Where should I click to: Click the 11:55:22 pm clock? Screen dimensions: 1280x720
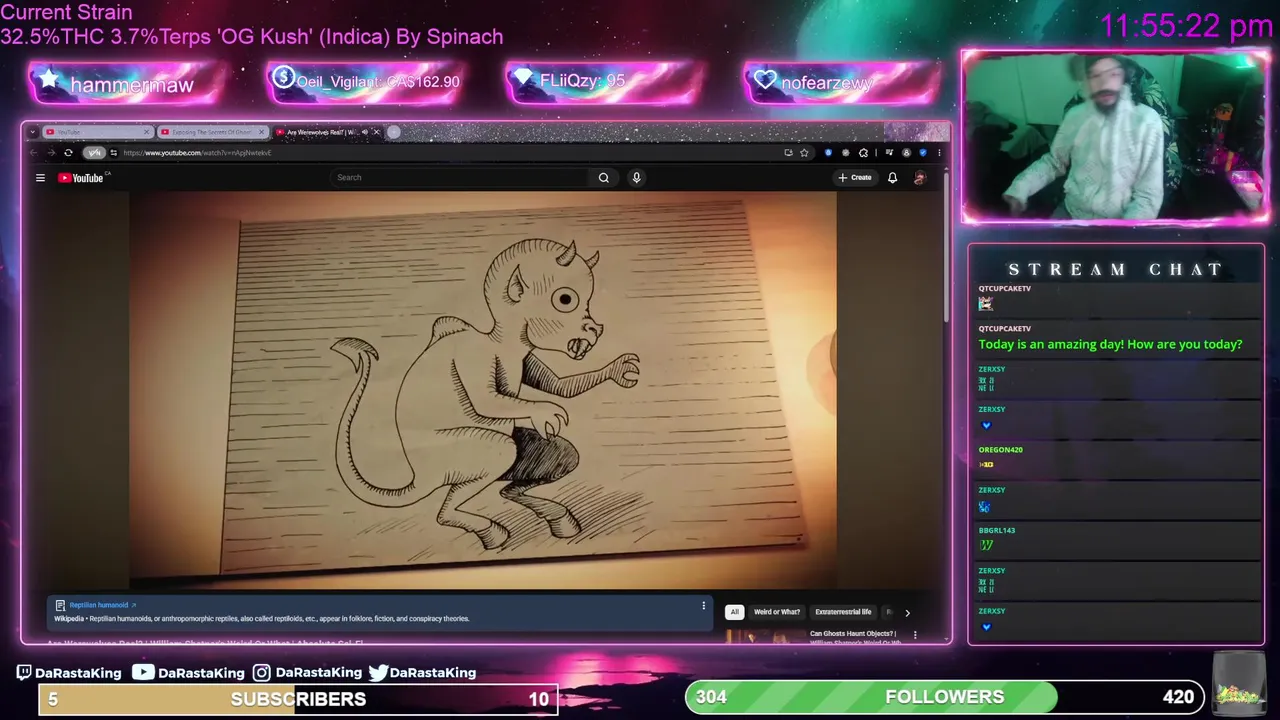pyautogui.click(x=1186, y=27)
